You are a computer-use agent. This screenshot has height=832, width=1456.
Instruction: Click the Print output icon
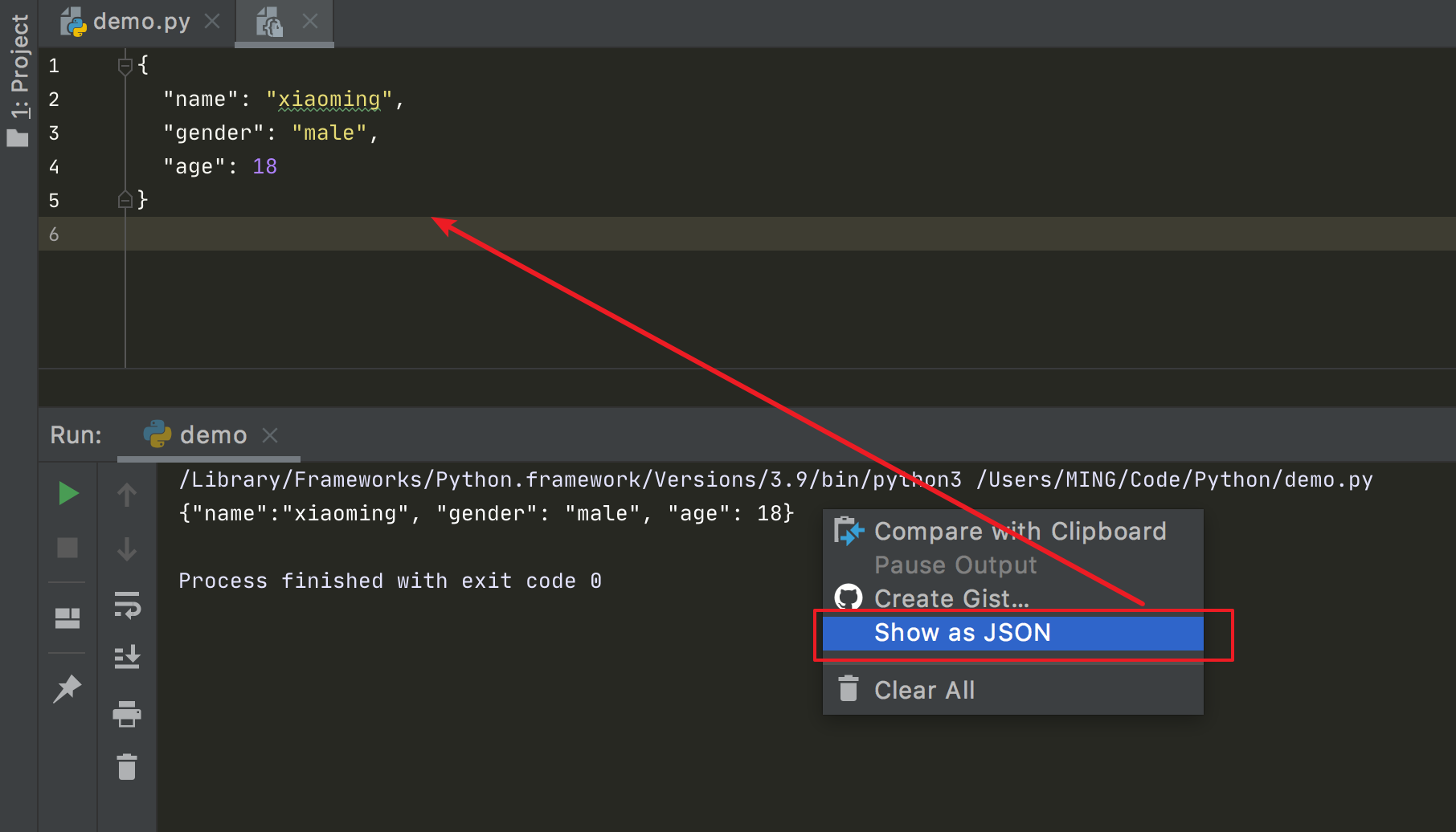tap(127, 713)
